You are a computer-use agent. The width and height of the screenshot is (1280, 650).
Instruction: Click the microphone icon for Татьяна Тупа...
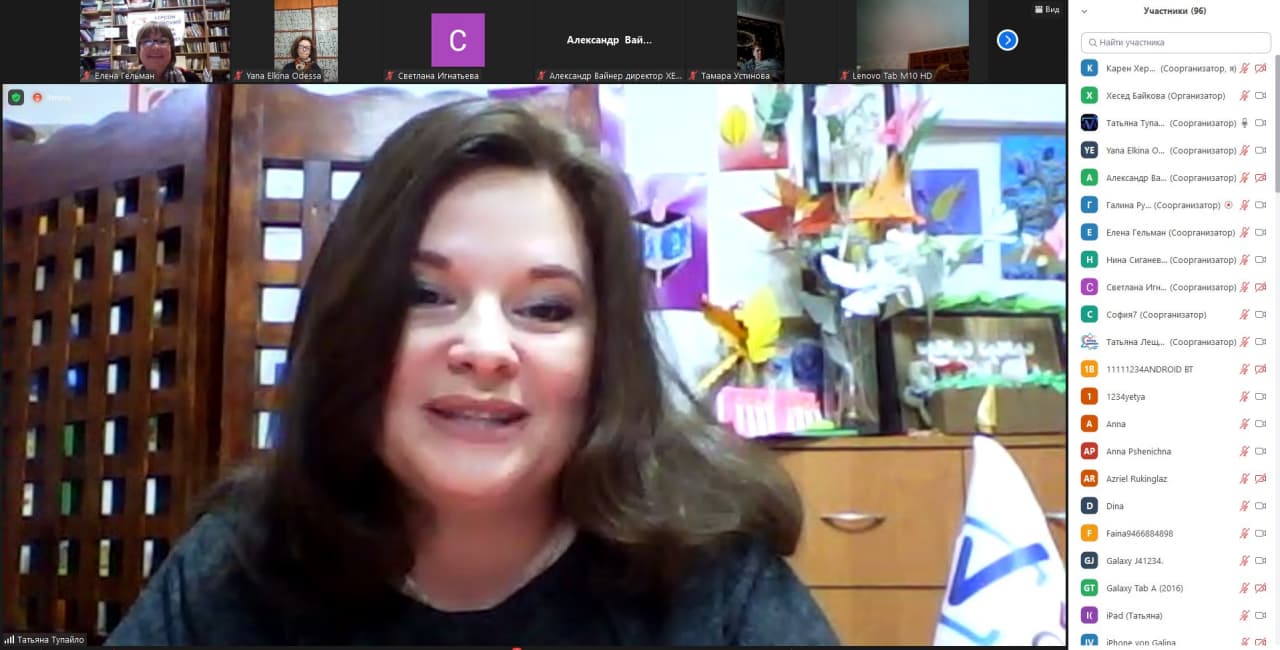(1245, 123)
